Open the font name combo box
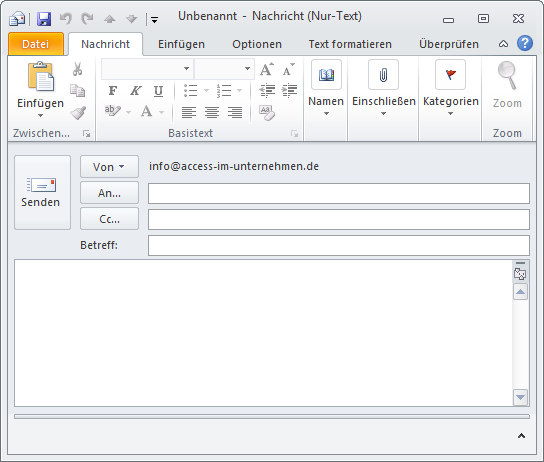This screenshot has width=544, height=462. (147, 69)
